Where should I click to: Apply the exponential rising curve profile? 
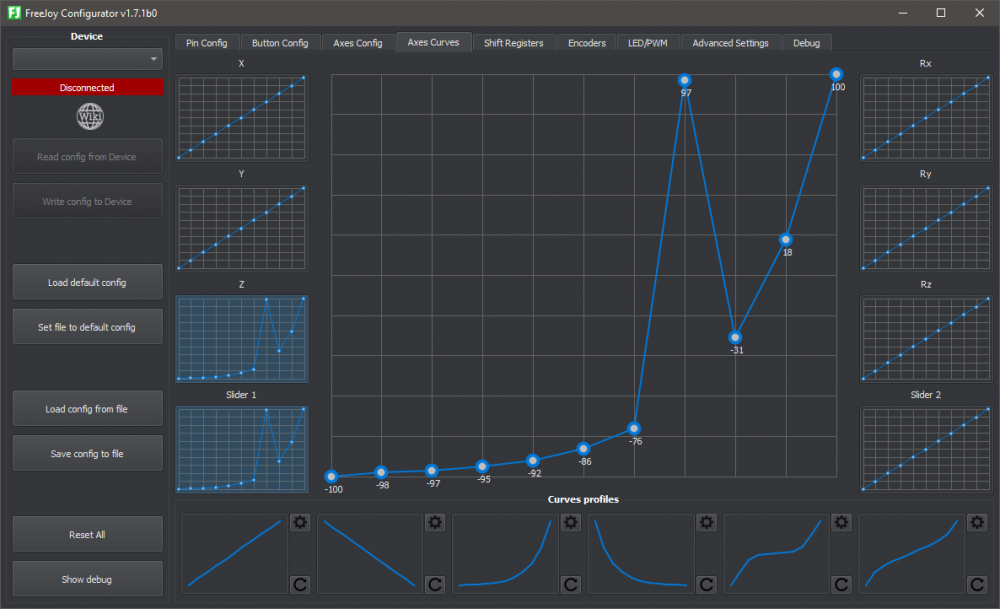click(506, 554)
